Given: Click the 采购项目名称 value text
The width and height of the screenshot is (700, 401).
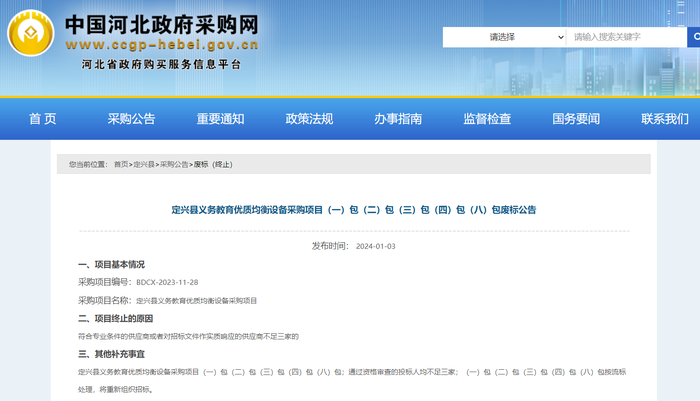Looking at the screenshot, I should point(196,301).
